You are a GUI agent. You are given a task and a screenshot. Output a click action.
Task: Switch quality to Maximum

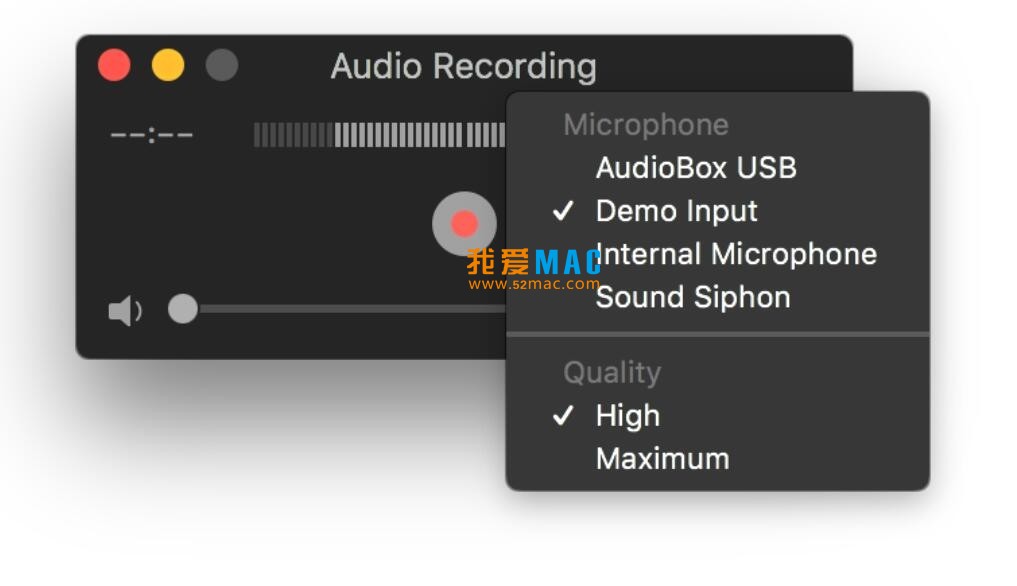click(662, 459)
